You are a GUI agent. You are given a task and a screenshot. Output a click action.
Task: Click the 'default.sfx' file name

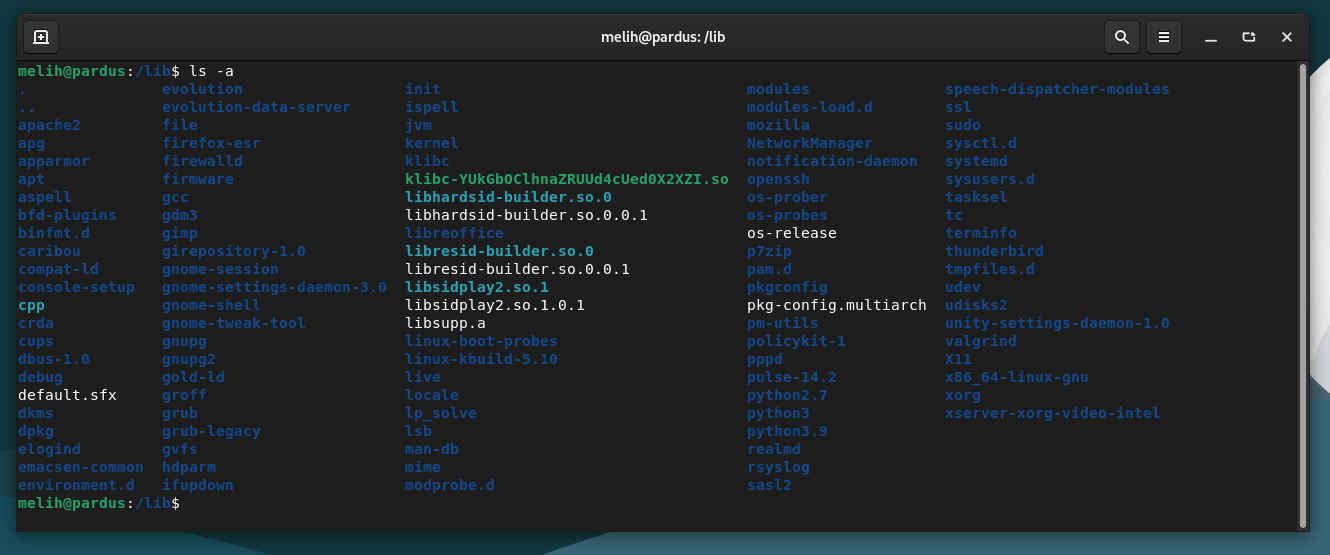tap(67, 395)
